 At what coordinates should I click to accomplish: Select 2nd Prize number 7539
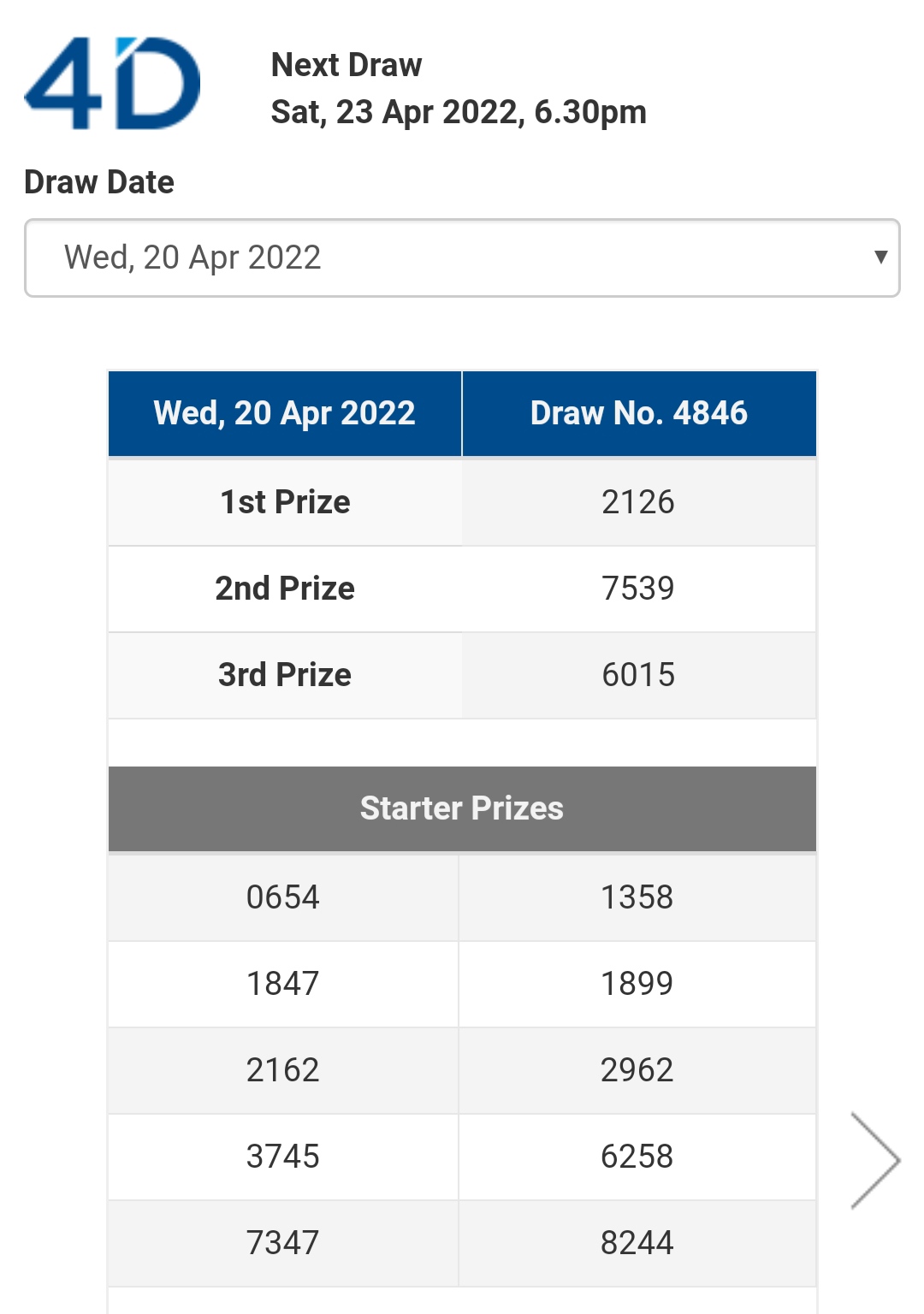(x=638, y=589)
